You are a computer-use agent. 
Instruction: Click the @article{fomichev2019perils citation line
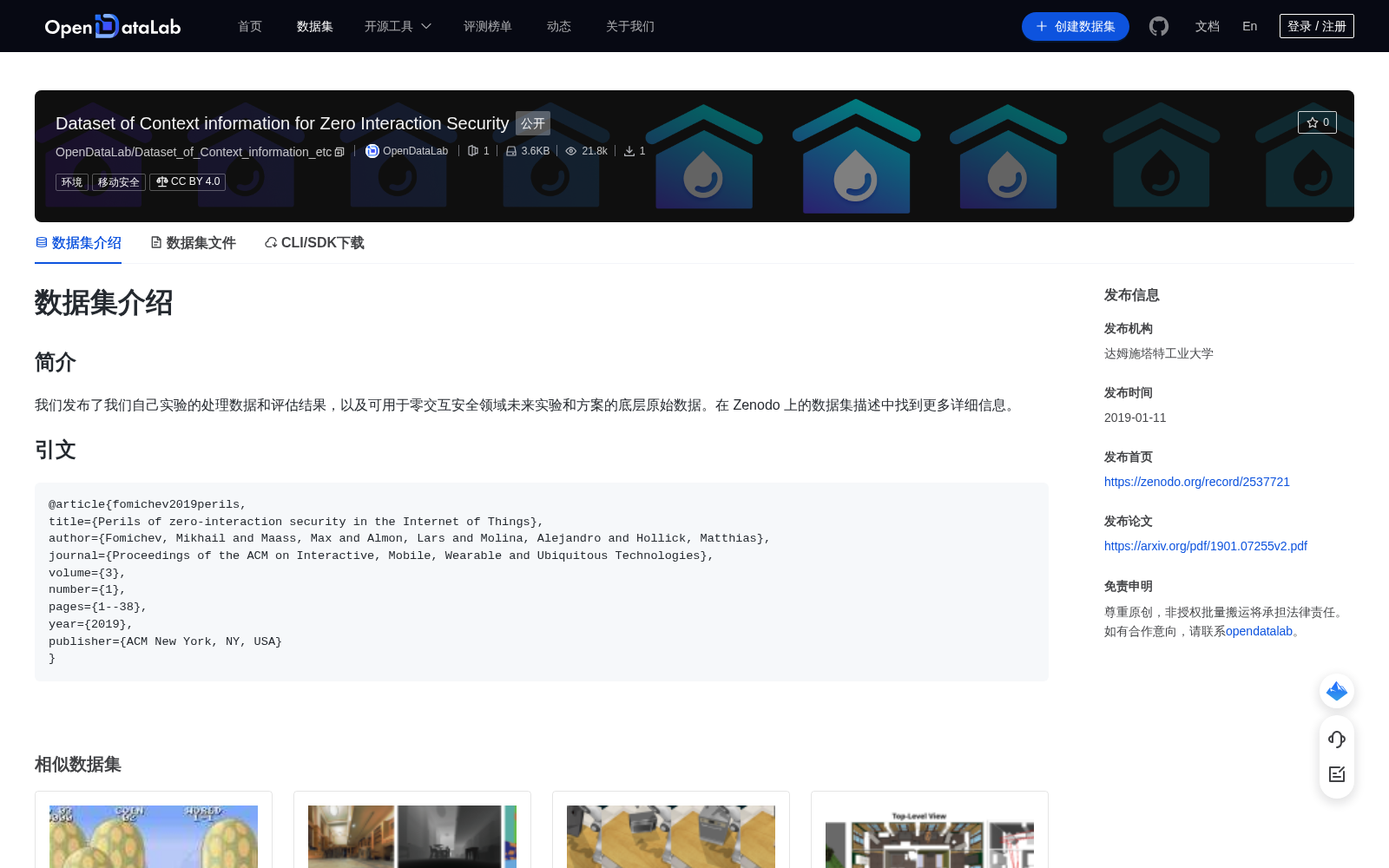pos(148,504)
